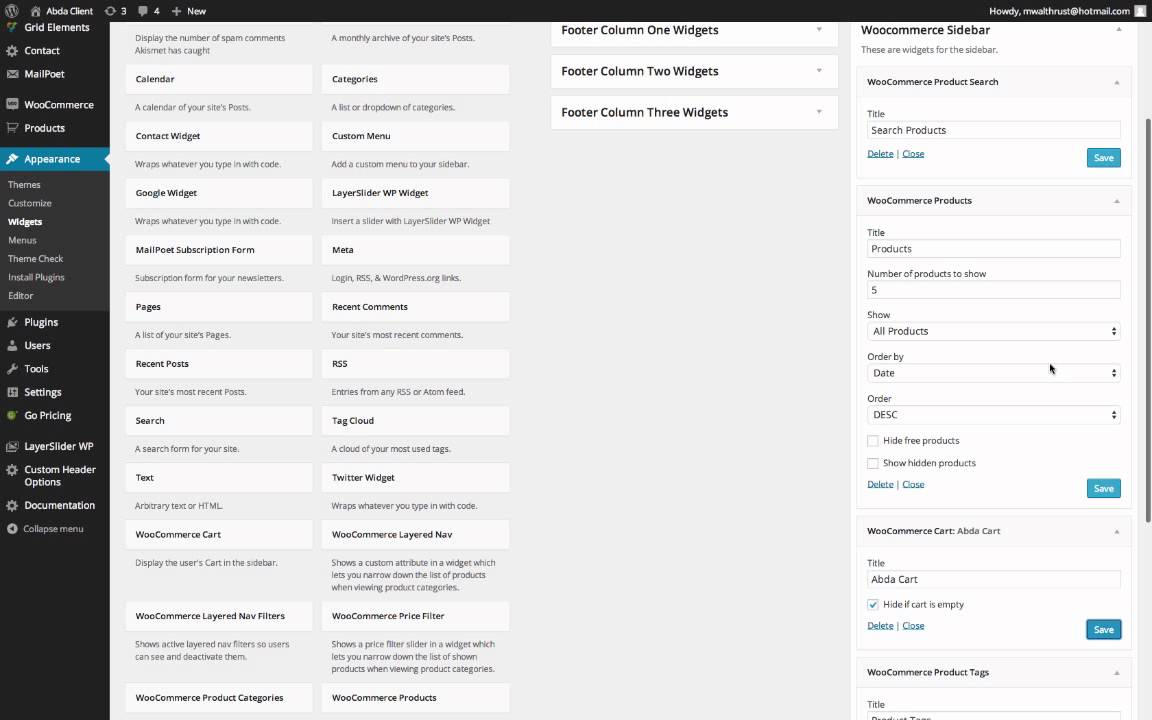The width and height of the screenshot is (1152, 720).
Task: Open the Abda Client home icon
Action: click(x=35, y=11)
